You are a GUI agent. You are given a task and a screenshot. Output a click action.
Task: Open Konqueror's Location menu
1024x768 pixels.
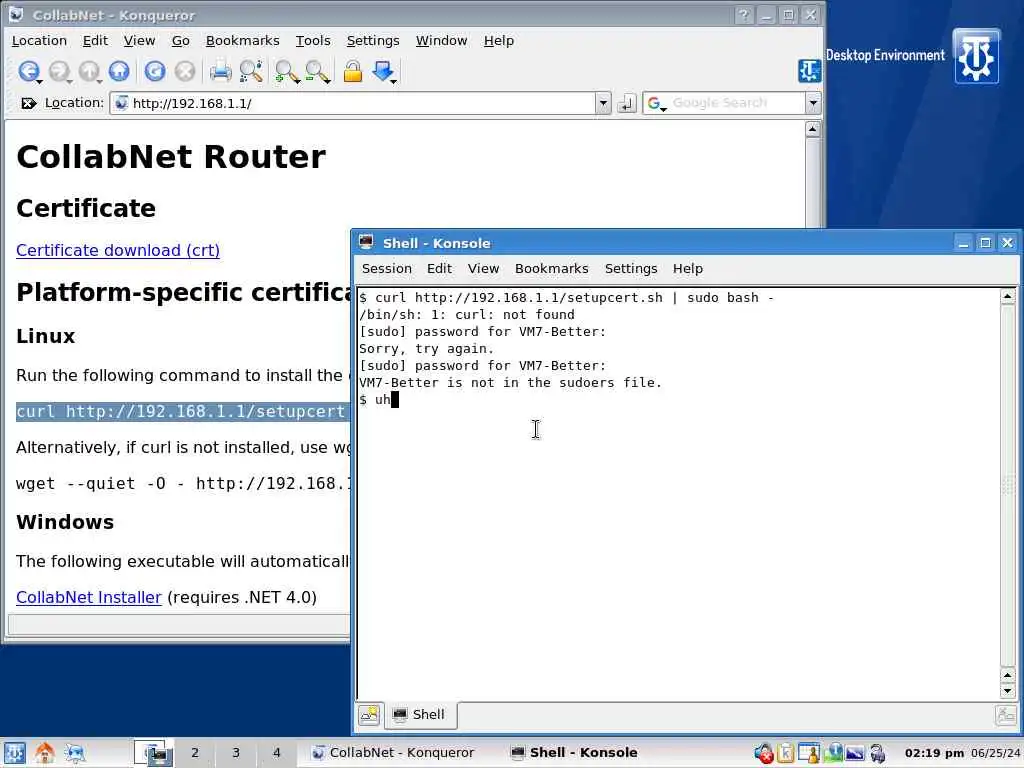[39, 40]
